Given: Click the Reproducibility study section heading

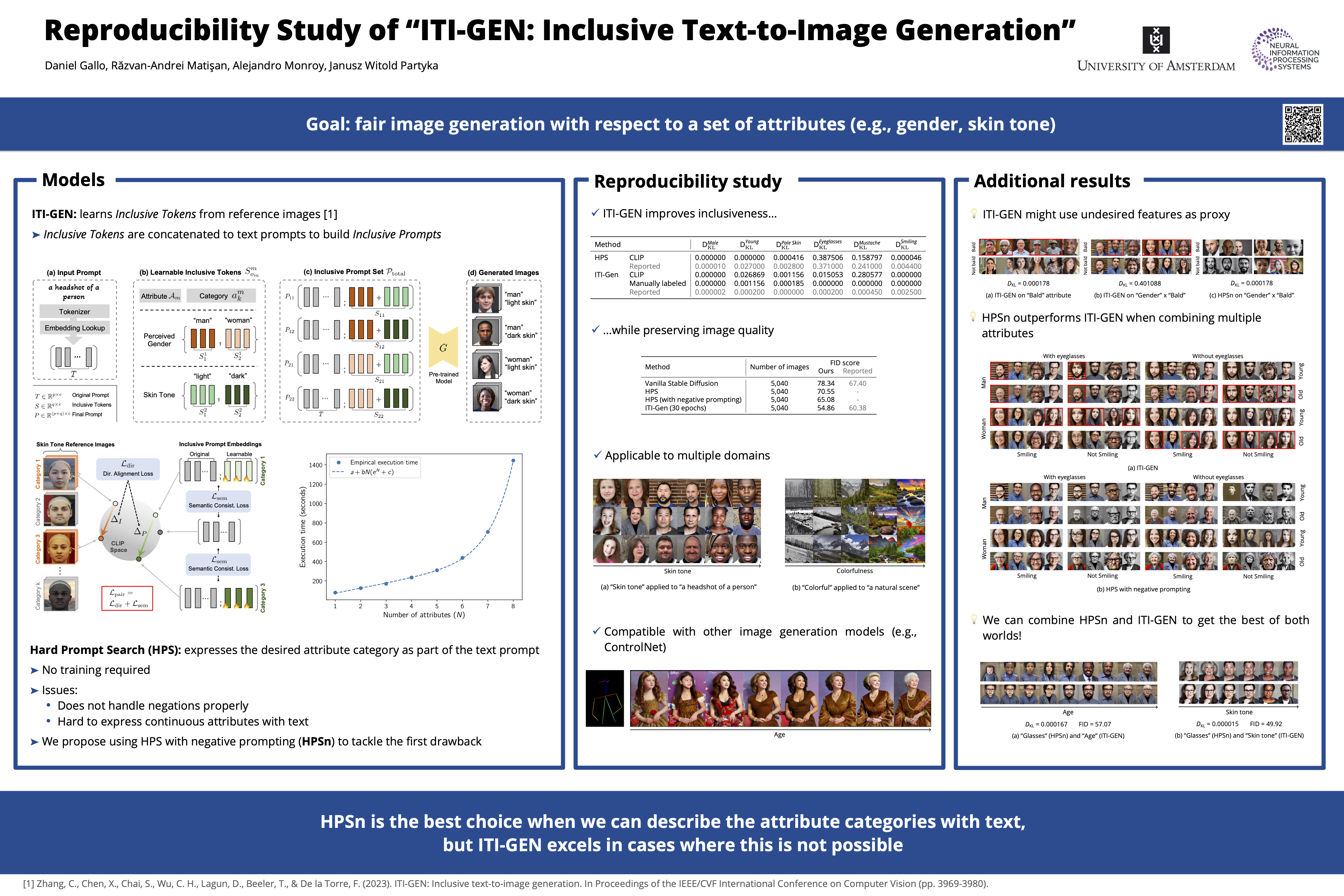Looking at the screenshot, I should point(688,181).
